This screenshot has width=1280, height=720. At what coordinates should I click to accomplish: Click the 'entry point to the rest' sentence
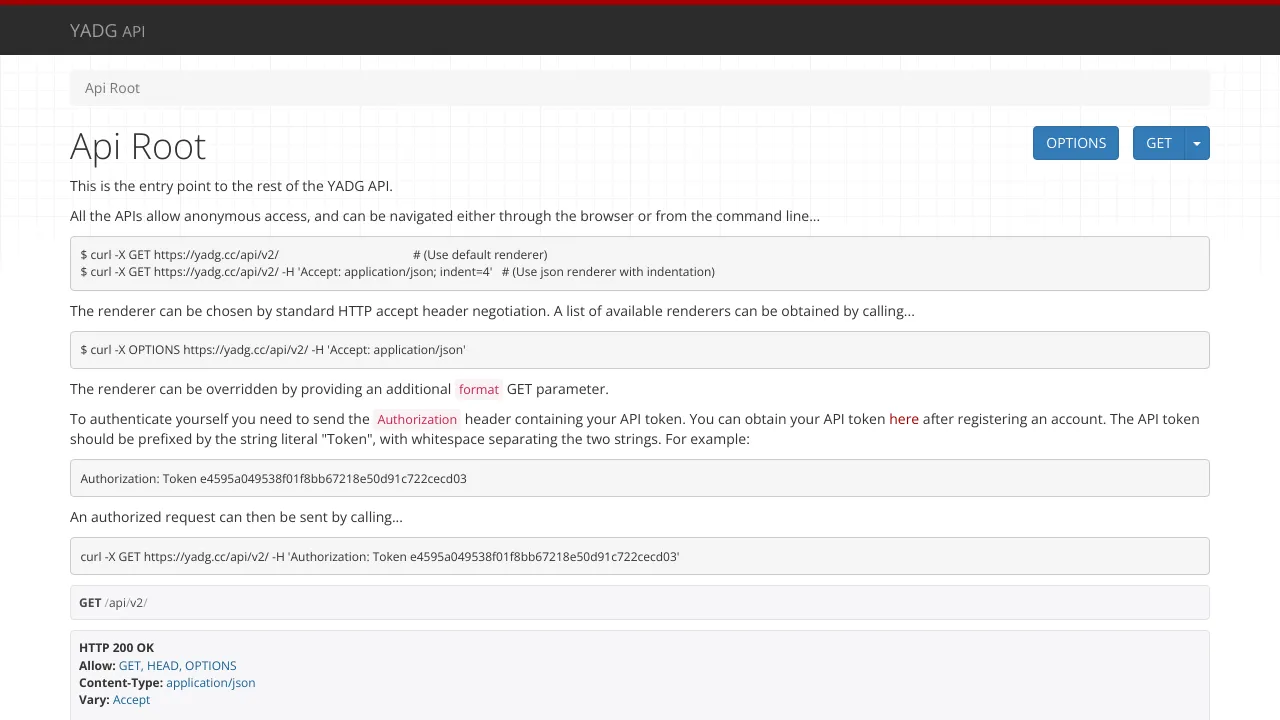[x=231, y=186]
